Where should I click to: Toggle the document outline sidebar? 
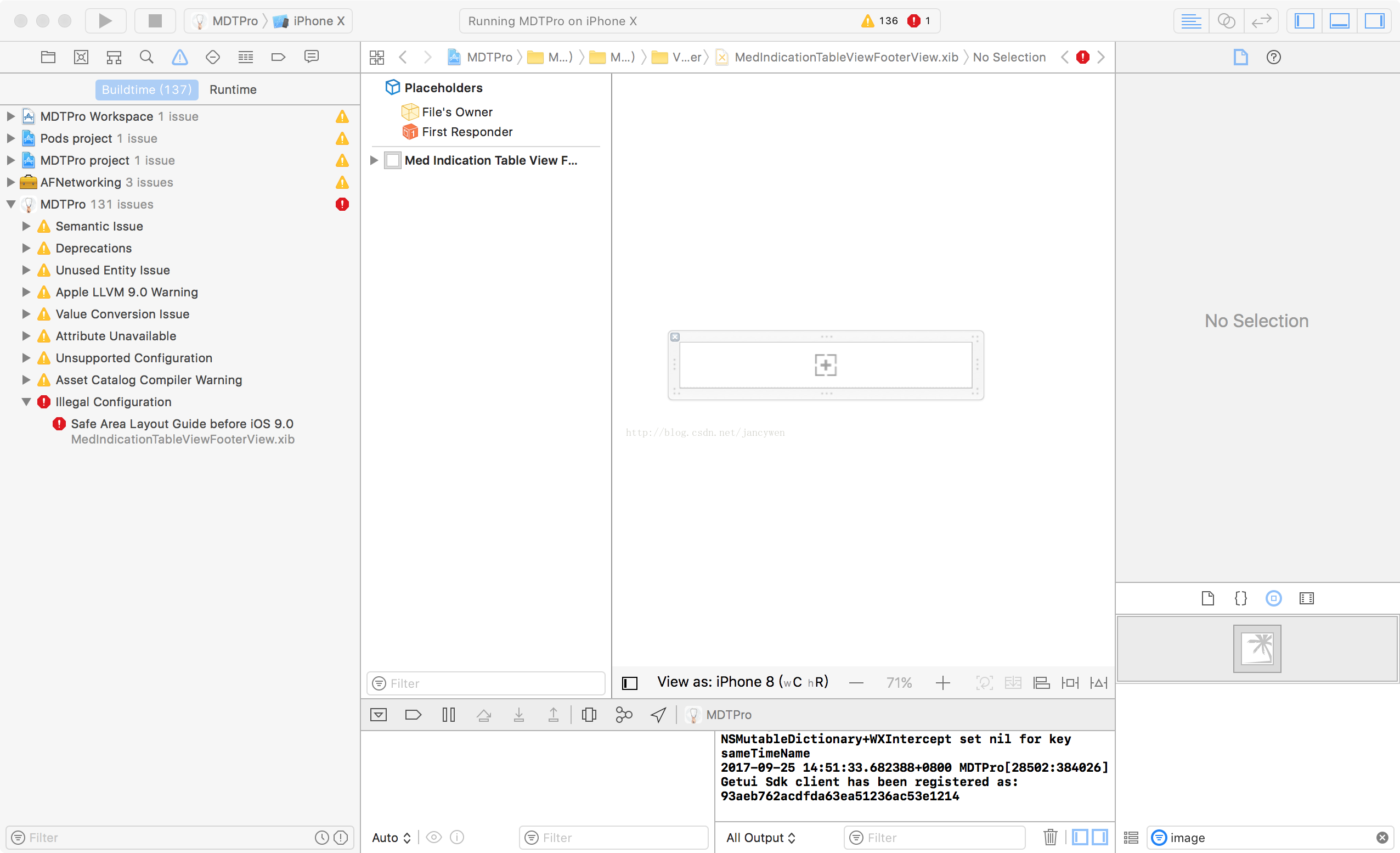(x=630, y=682)
